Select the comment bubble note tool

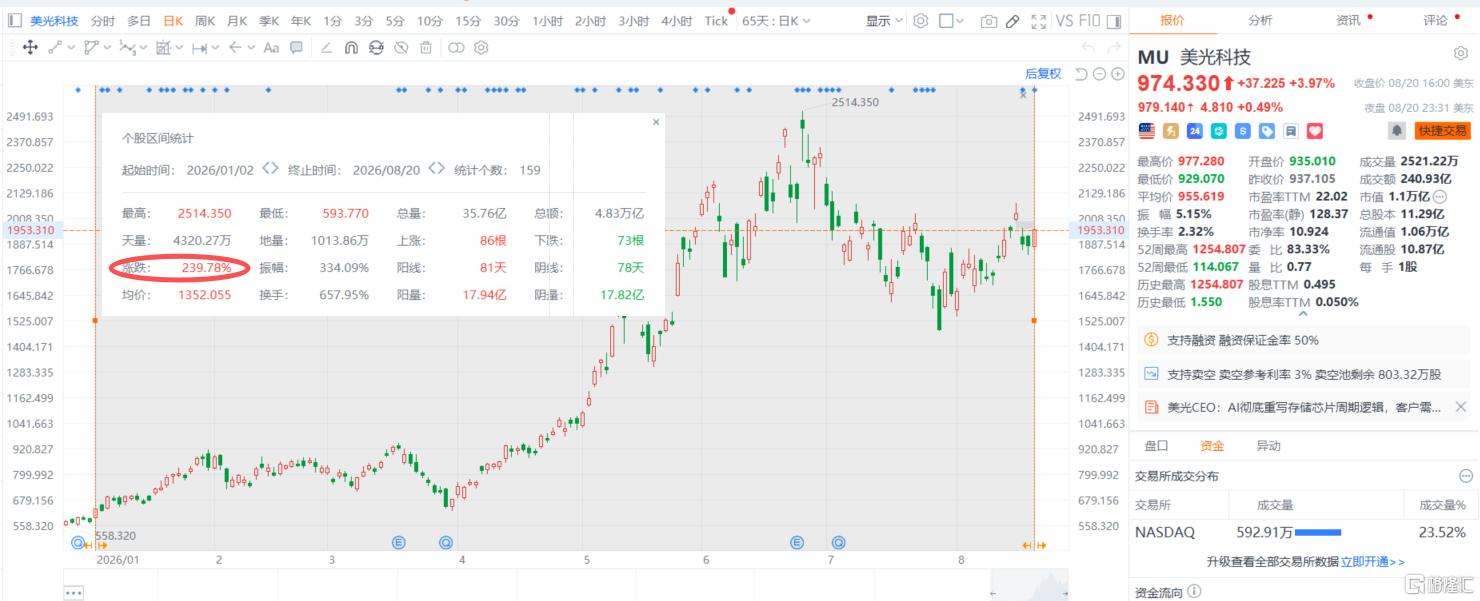coord(296,47)
